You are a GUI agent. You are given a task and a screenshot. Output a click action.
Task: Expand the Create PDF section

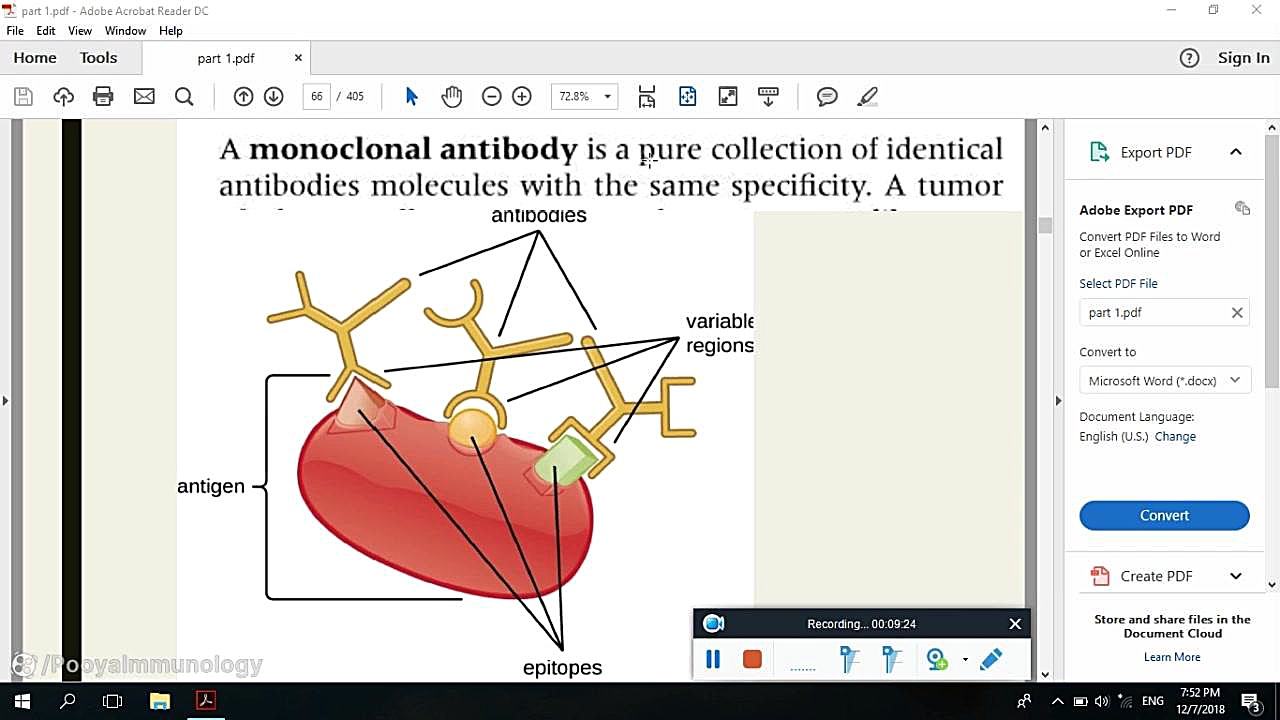(x=1235, y=576)
